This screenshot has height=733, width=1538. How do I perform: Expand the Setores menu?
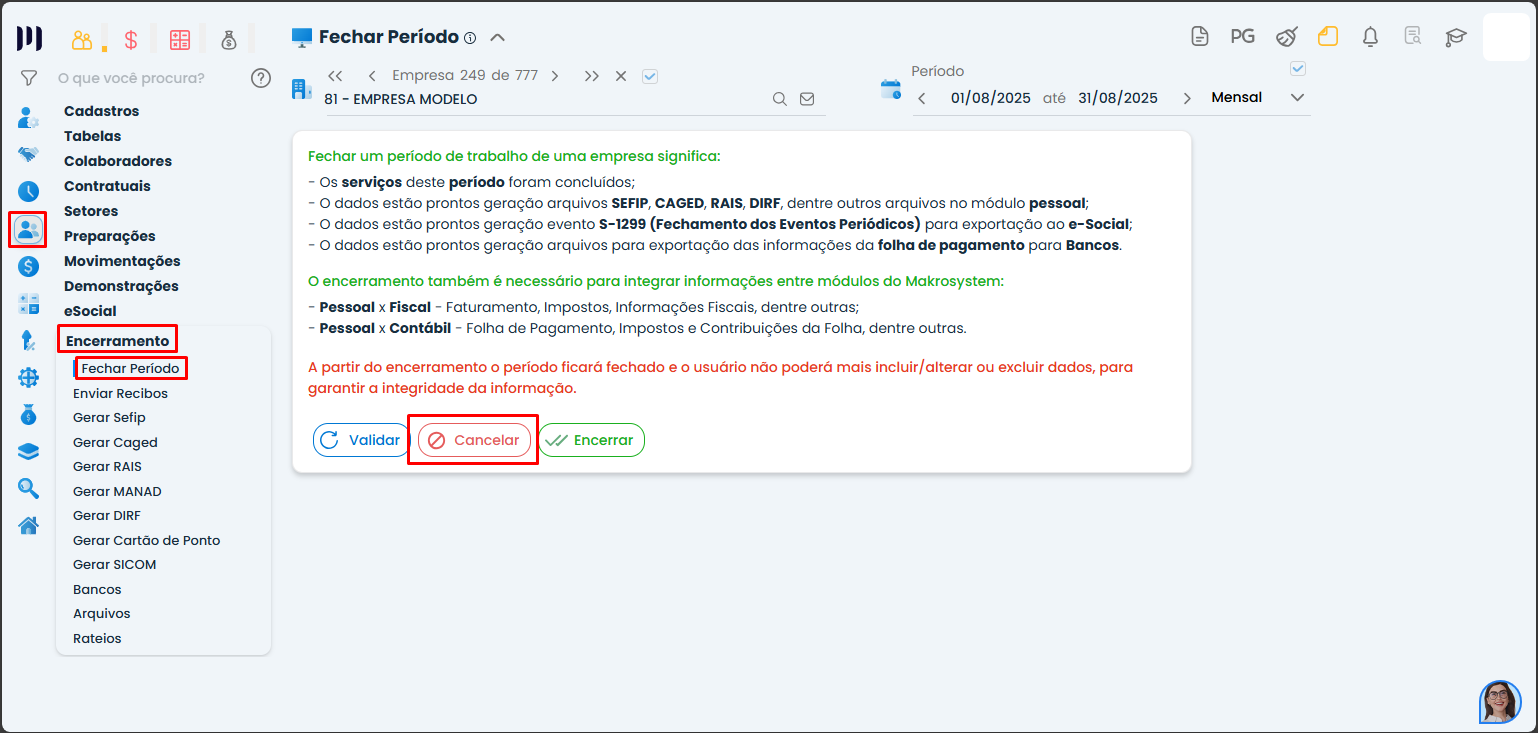pos(91,211)
